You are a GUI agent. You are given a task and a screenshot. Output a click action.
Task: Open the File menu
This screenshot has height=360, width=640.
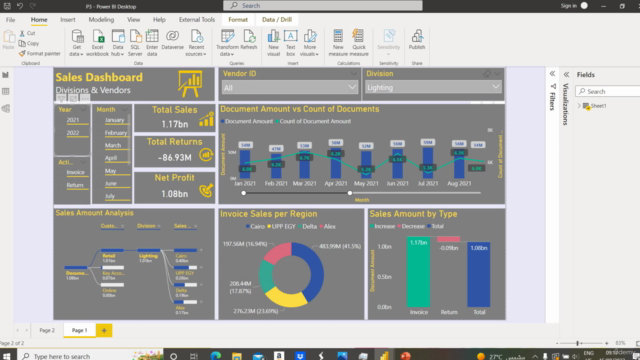(x=10, y=20)
